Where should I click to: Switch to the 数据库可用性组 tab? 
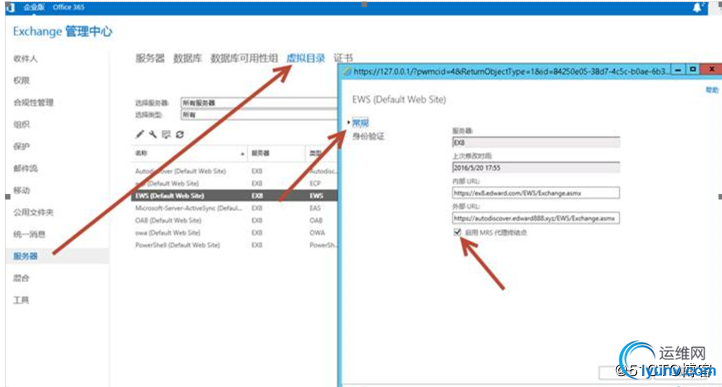click(245, 59)
